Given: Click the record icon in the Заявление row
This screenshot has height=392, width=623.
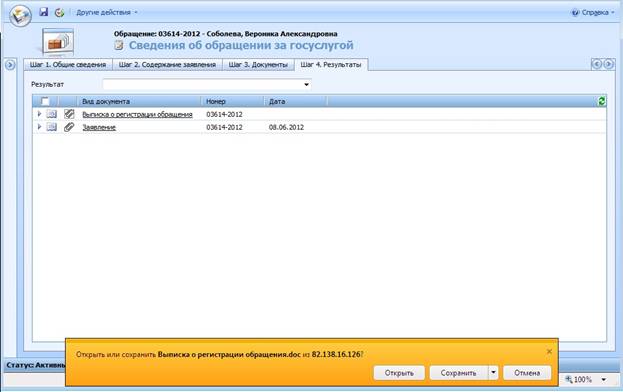Looking at the screenshot, I should click(x=52, y=127).
